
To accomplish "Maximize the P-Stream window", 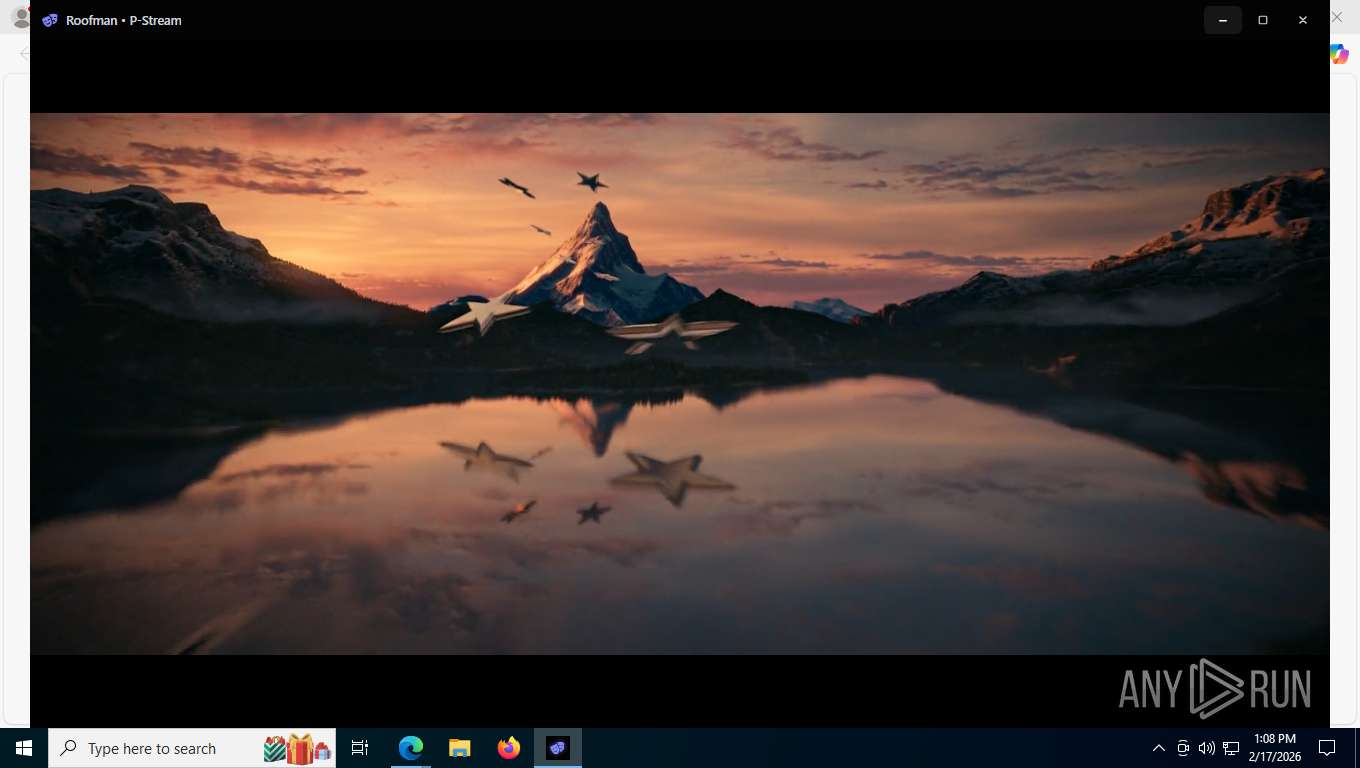I will coord(1263,20).
